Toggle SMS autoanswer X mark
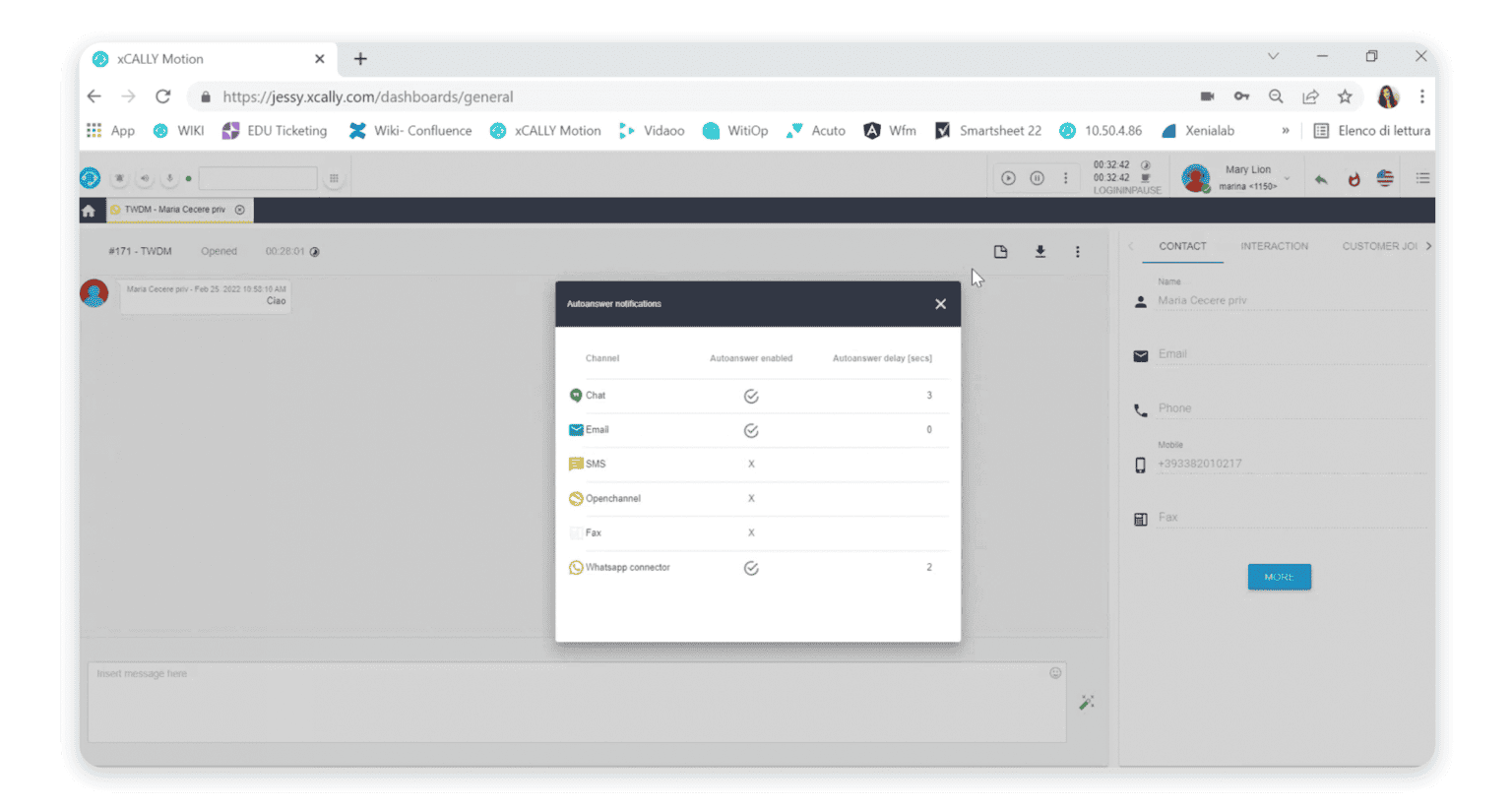1512x810 pixels. coord(751,464)
